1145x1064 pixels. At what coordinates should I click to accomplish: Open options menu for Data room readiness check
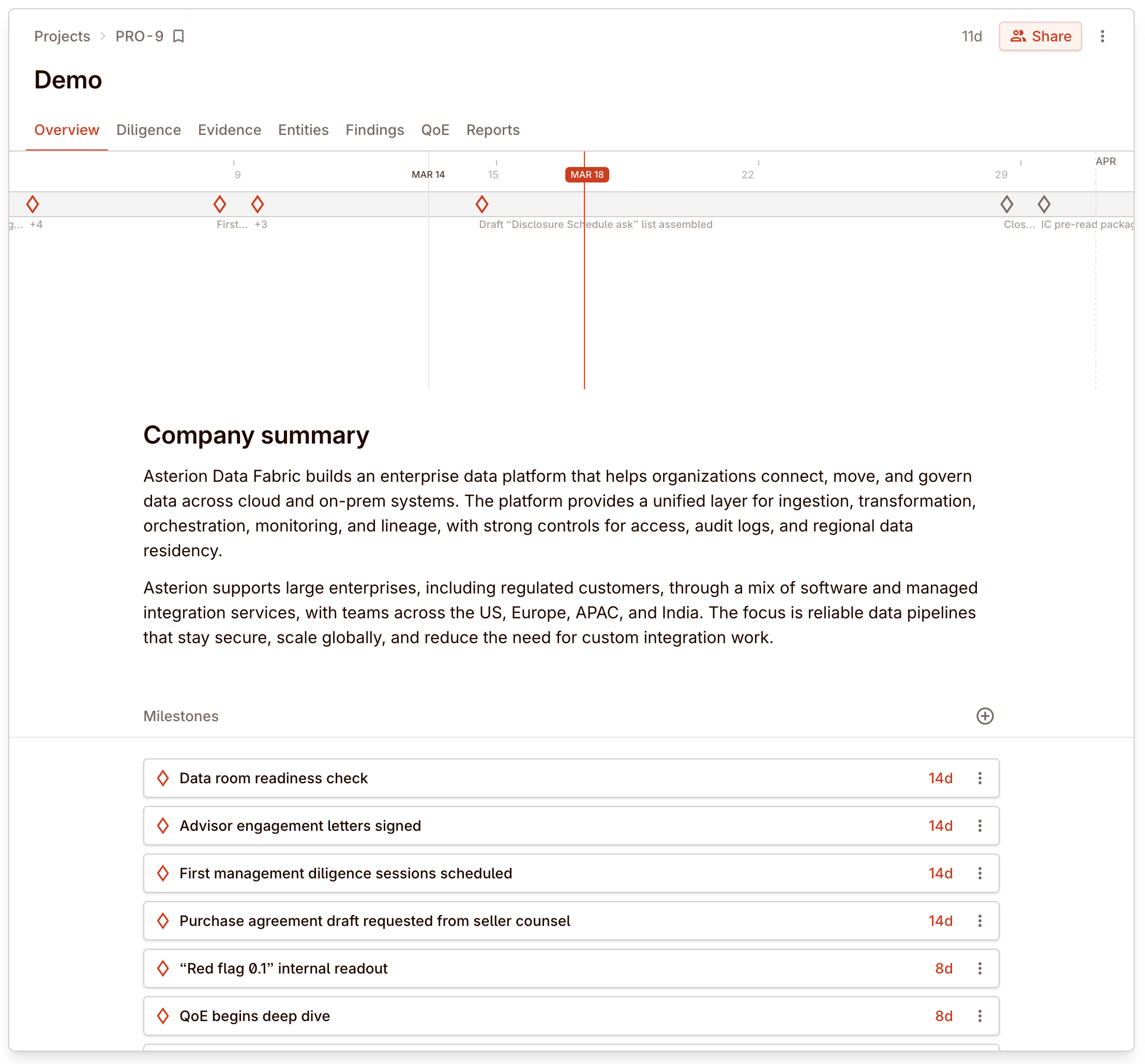pos(980,778)
